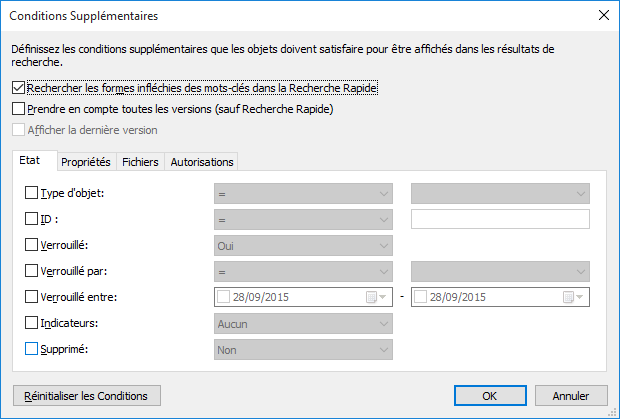Open the Verrouillé Oui dropdown
620x419 pixels.
point(303,245)
